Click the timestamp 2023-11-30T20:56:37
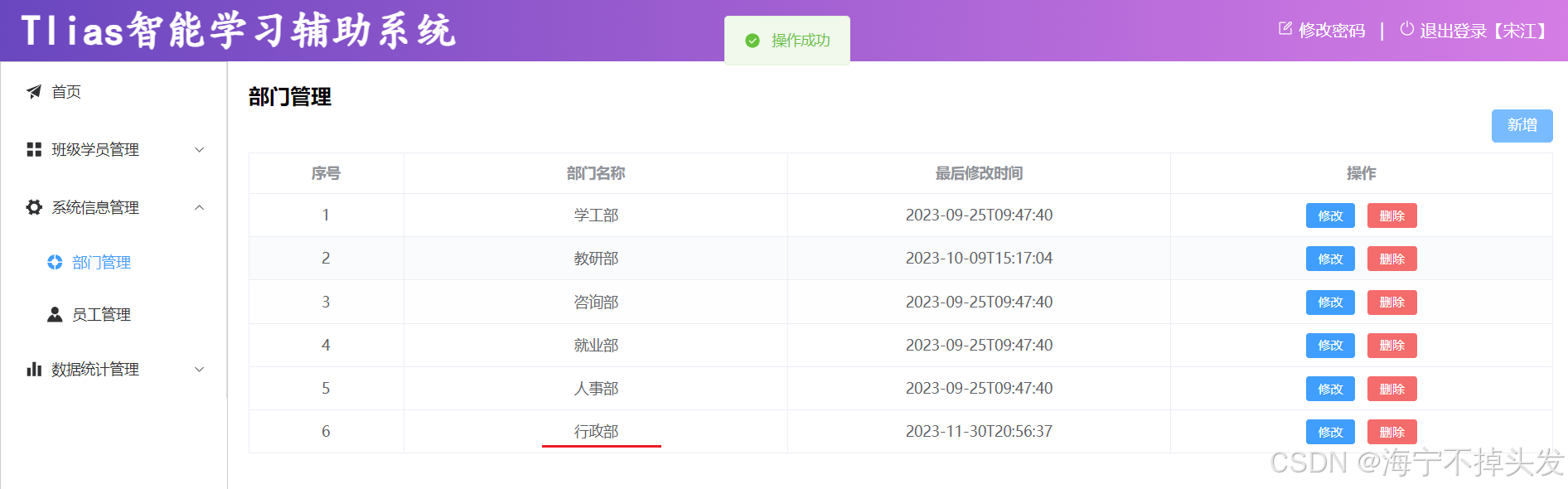Viewport: 1568px width, 489px height. click(979, 431)
